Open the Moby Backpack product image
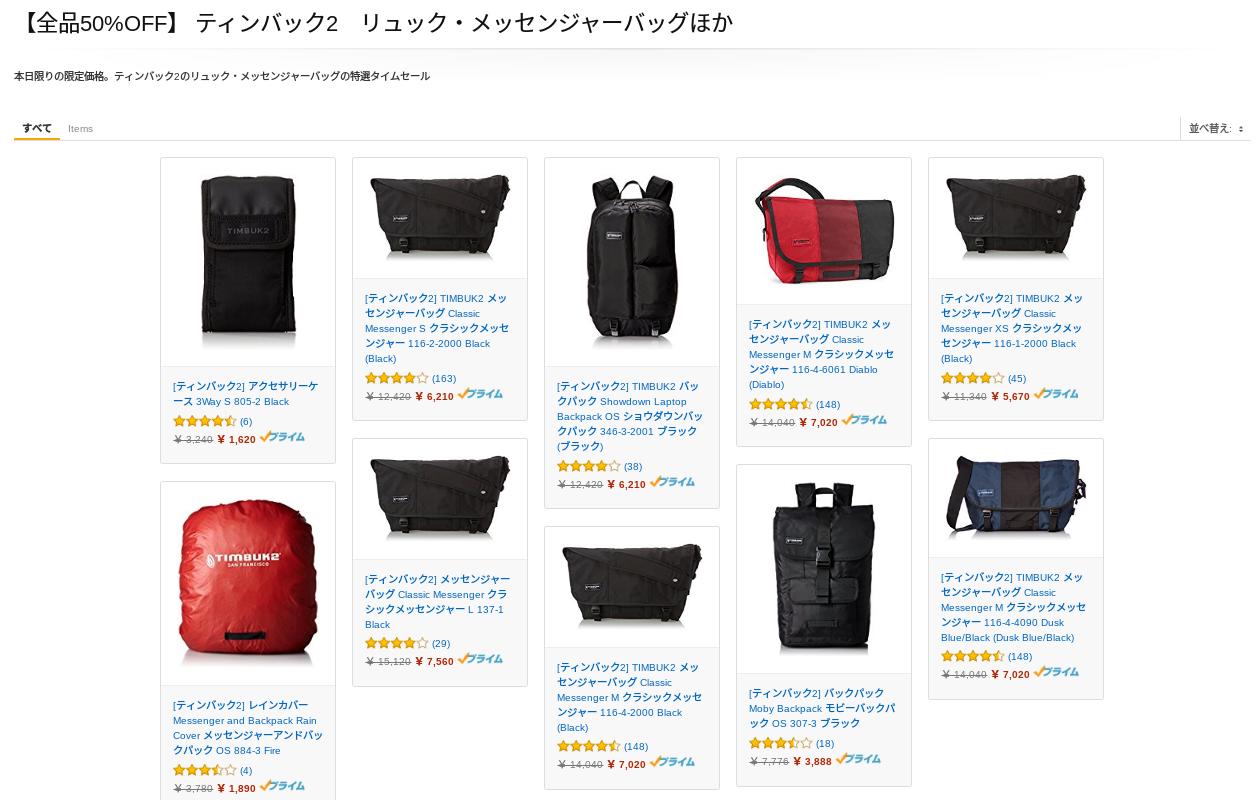Image resolution: width=1260 pixels, height=800 pixels. (824, 569)
